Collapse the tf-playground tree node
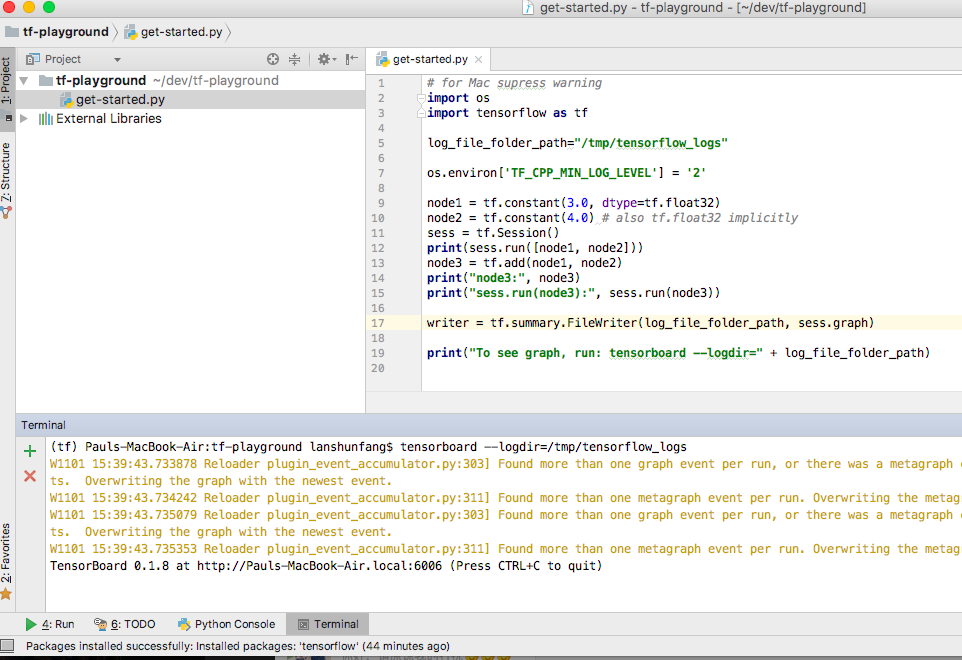 [x=24, y=80]
